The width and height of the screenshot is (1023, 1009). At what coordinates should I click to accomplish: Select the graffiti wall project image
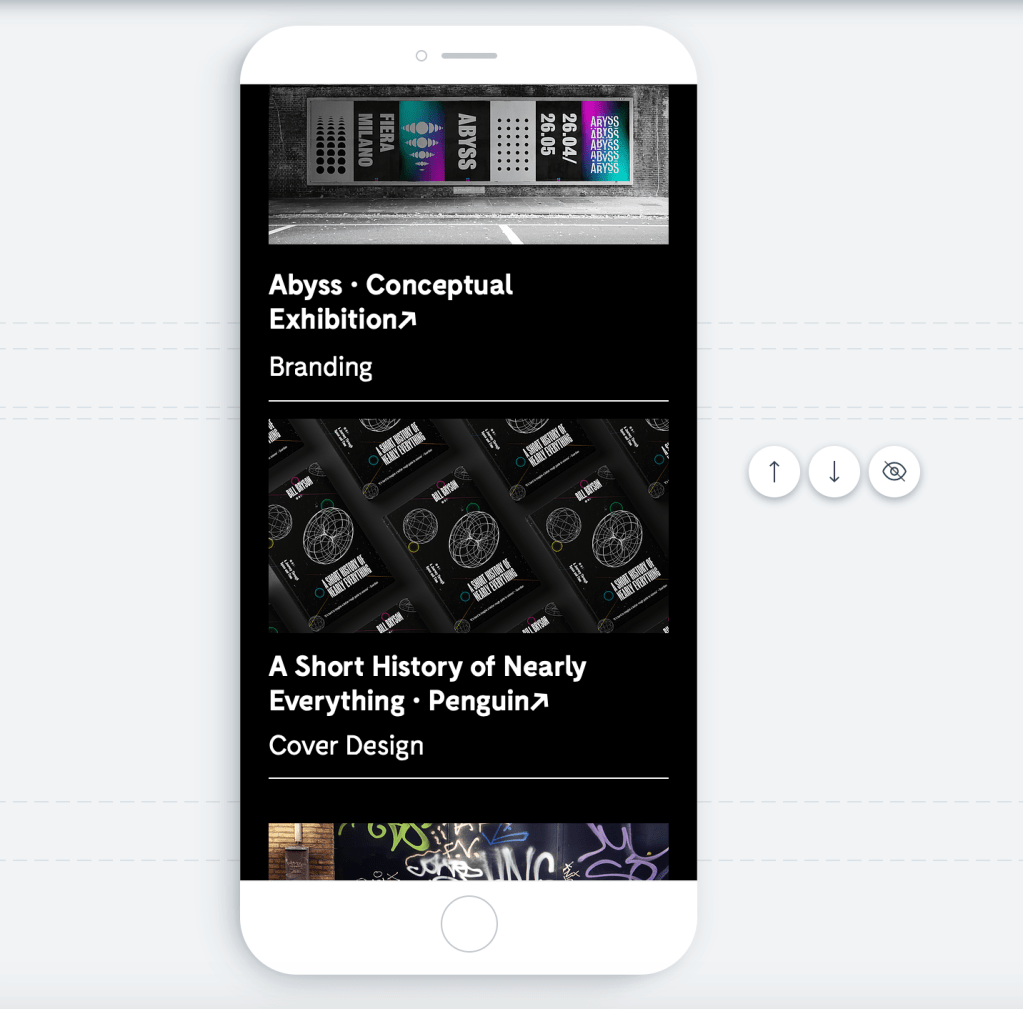pyautogui.click(x=468, y=851)
